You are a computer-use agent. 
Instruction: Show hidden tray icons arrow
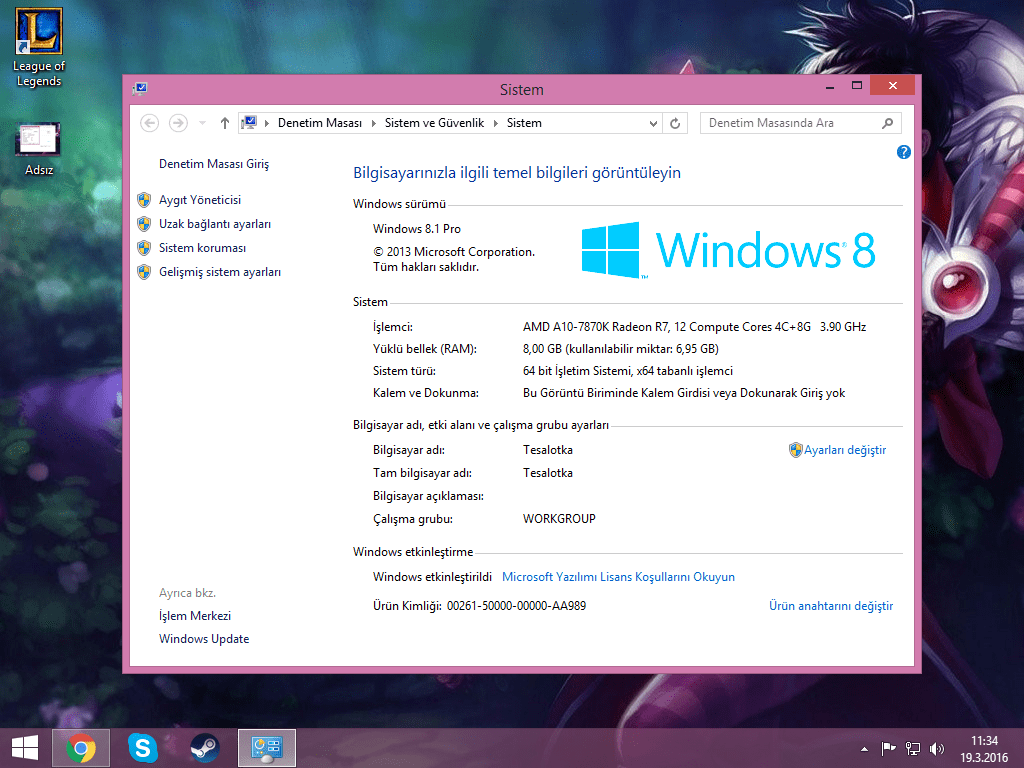[x=864, y=749]
